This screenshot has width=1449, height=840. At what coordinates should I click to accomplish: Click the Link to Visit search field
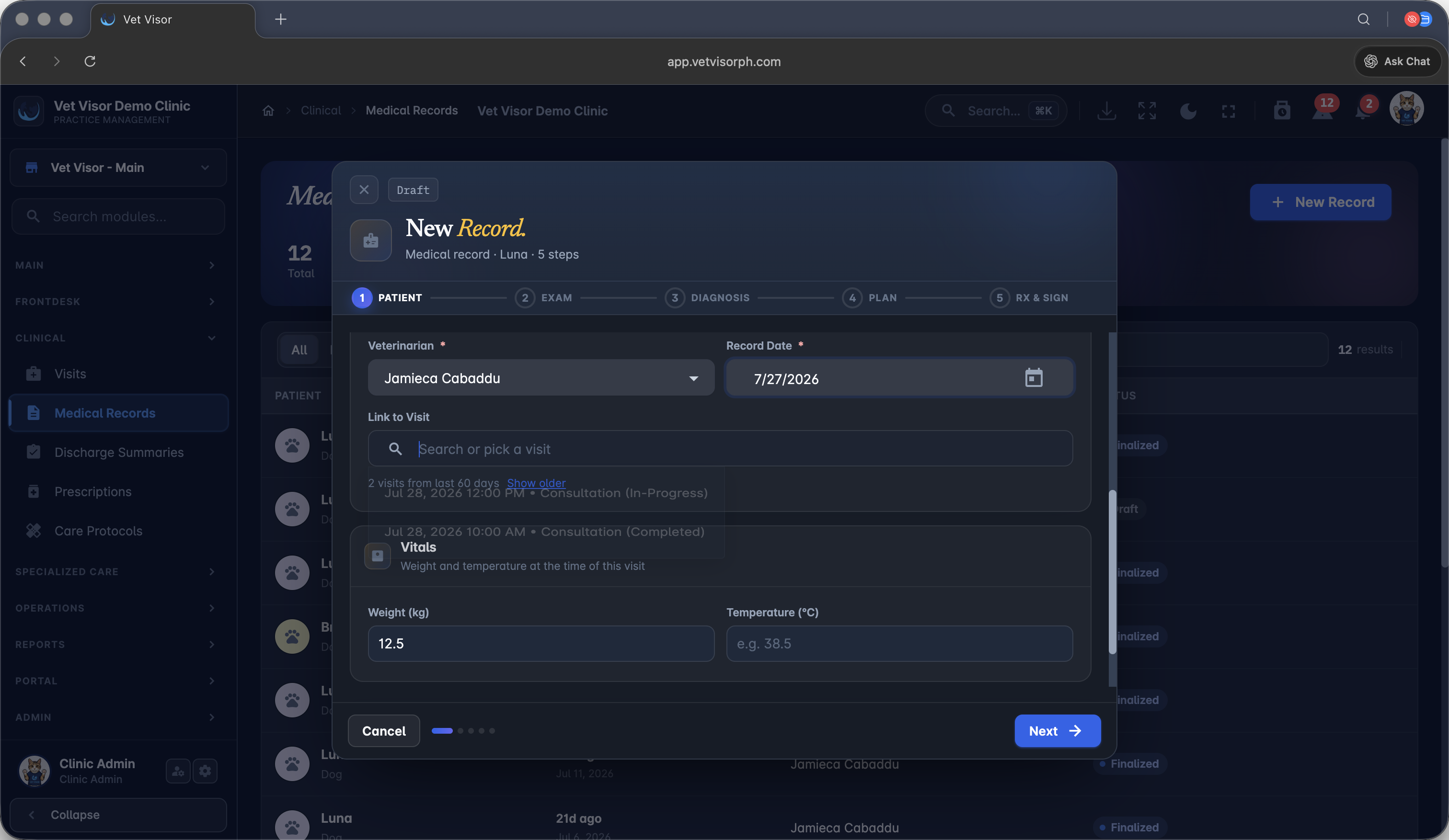720,449
